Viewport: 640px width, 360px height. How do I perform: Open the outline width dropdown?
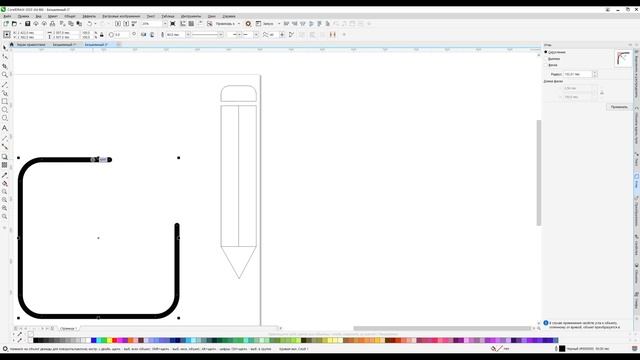point(188,35)
